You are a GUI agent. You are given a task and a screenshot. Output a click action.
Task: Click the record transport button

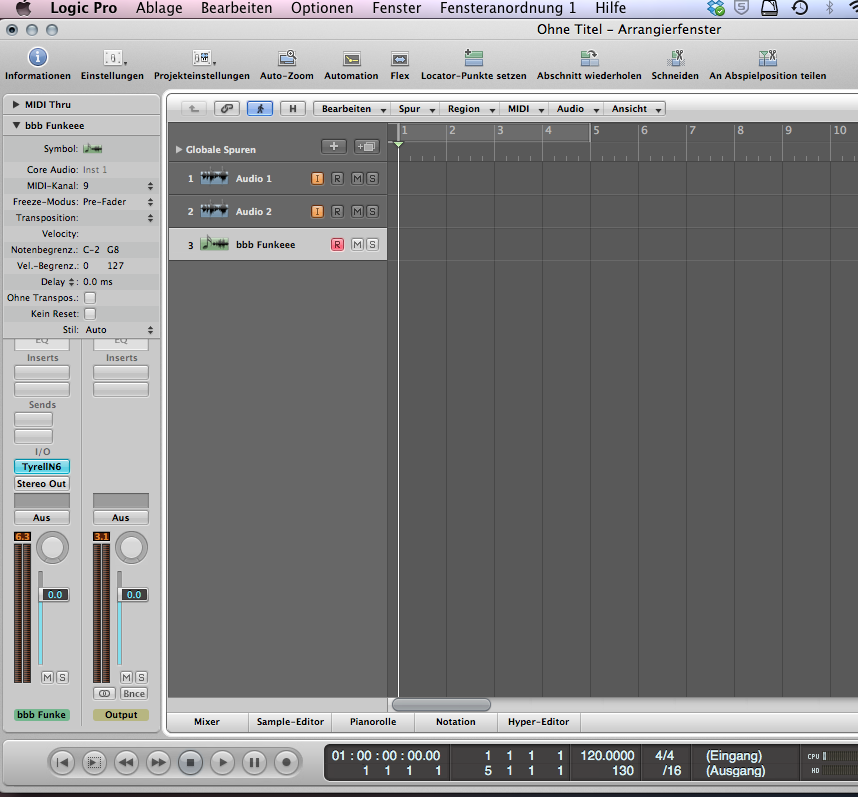pyautogui.click(x=286, y=762)
